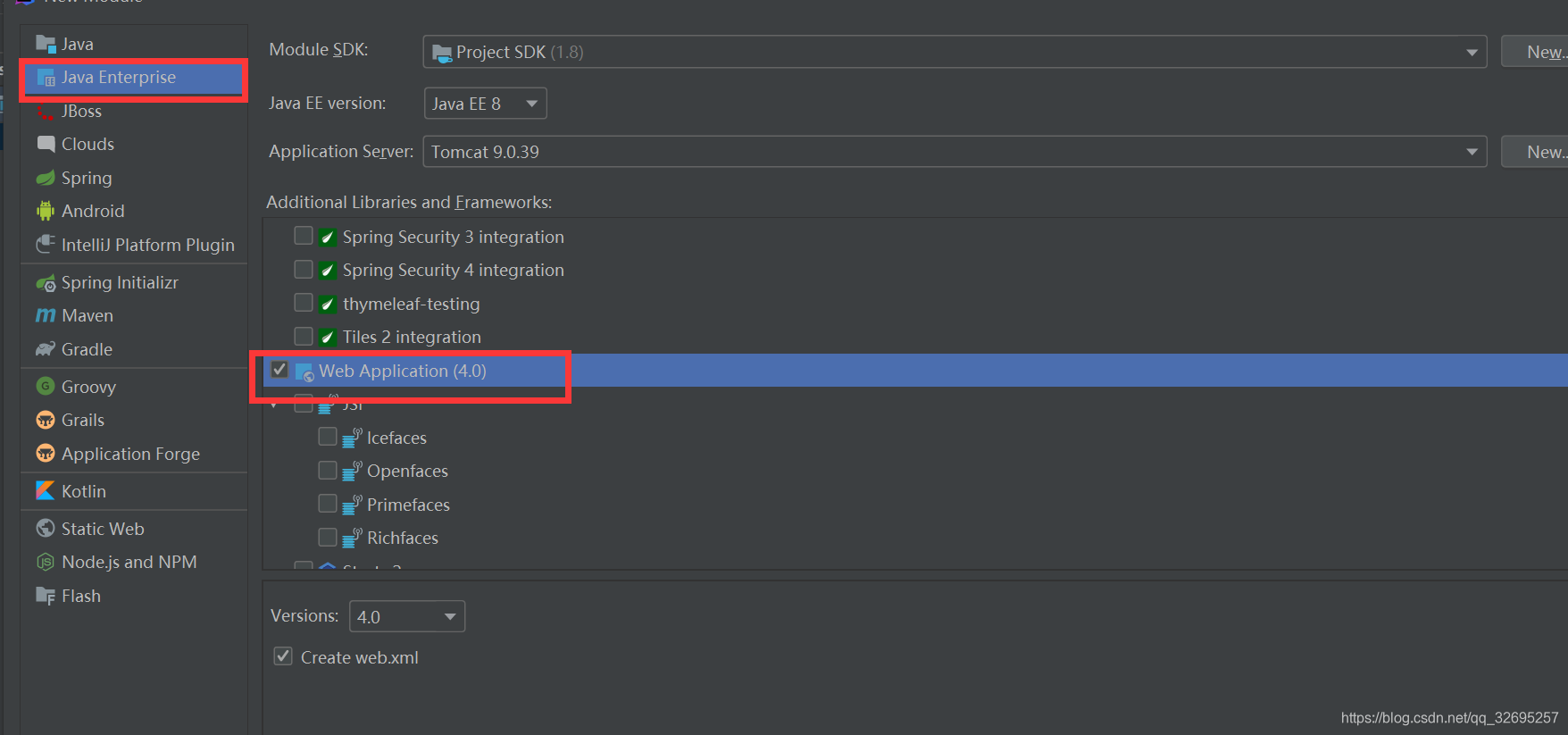Uncheck the Web Application (4.0) checkbox
The image size is (1568, 735).
coord(279,370)
